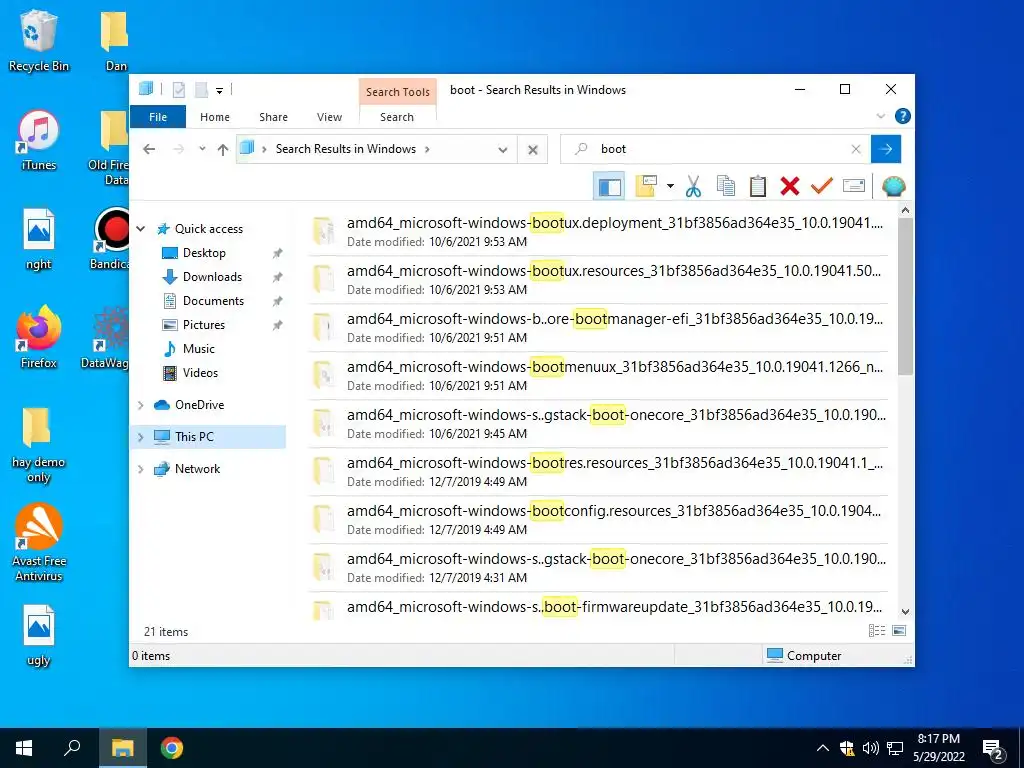
Task: Click in the search box containing boot
Action: point(715,149)
